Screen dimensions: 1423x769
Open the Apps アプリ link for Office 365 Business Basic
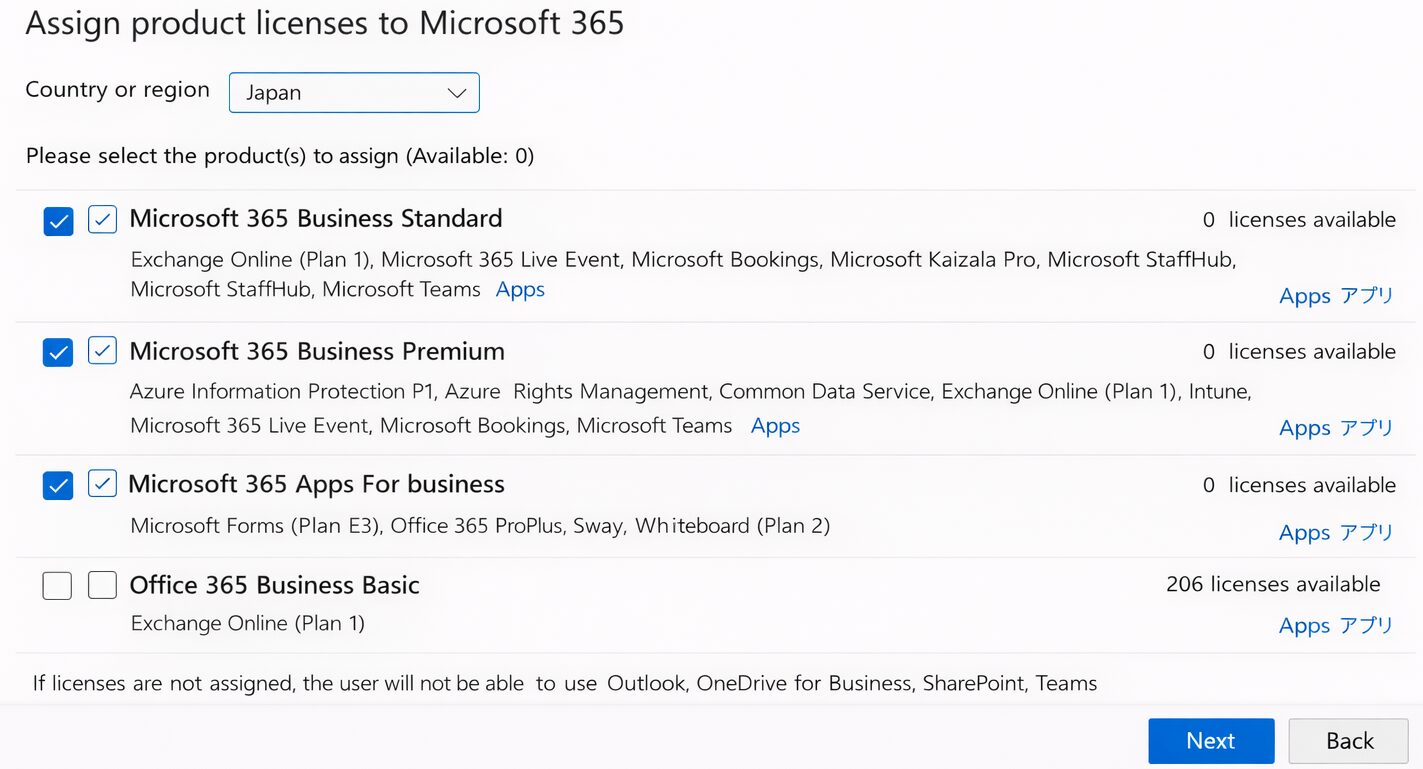[1335, 626]
